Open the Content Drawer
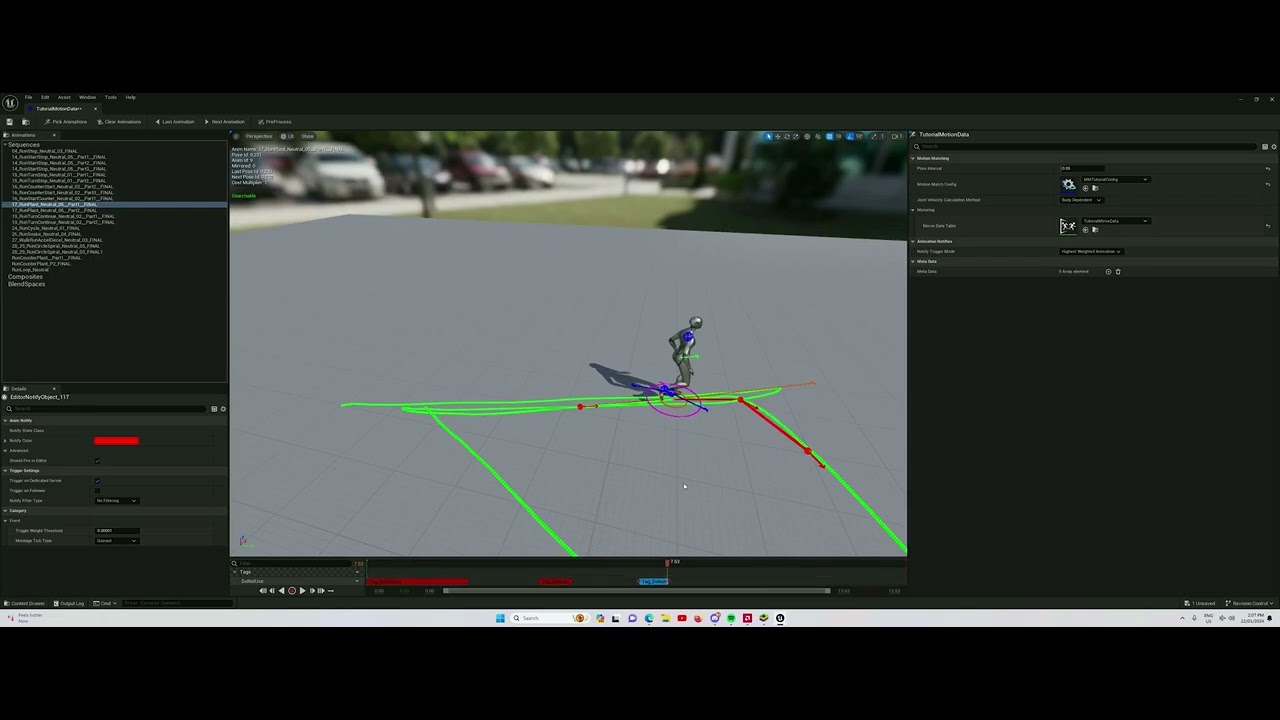 click(26, 603)
